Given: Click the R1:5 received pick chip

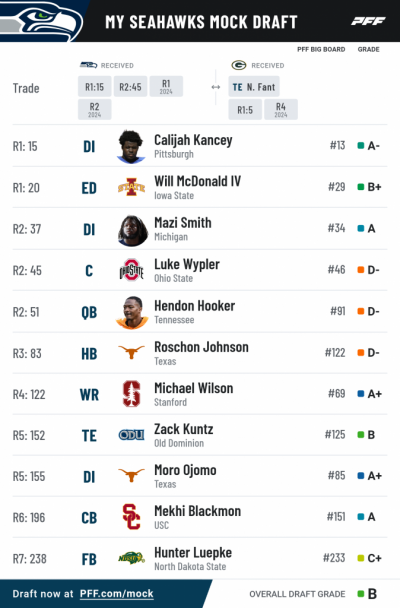Looking at the screenshot, I should pyautogui.click(x=245, y=110).
